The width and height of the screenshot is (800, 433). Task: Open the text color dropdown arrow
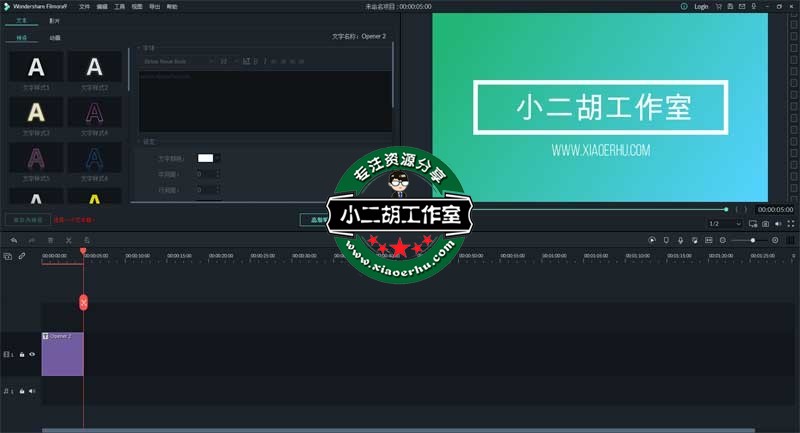(218, 157)
